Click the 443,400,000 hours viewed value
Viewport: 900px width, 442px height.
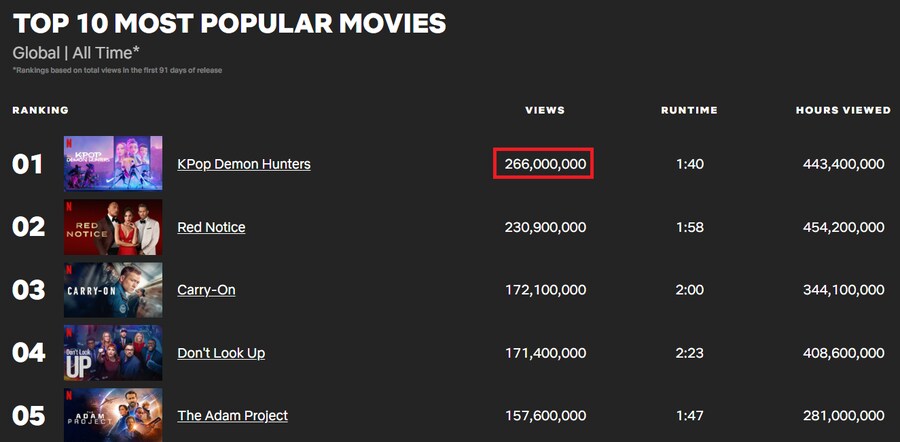[843, 164]
